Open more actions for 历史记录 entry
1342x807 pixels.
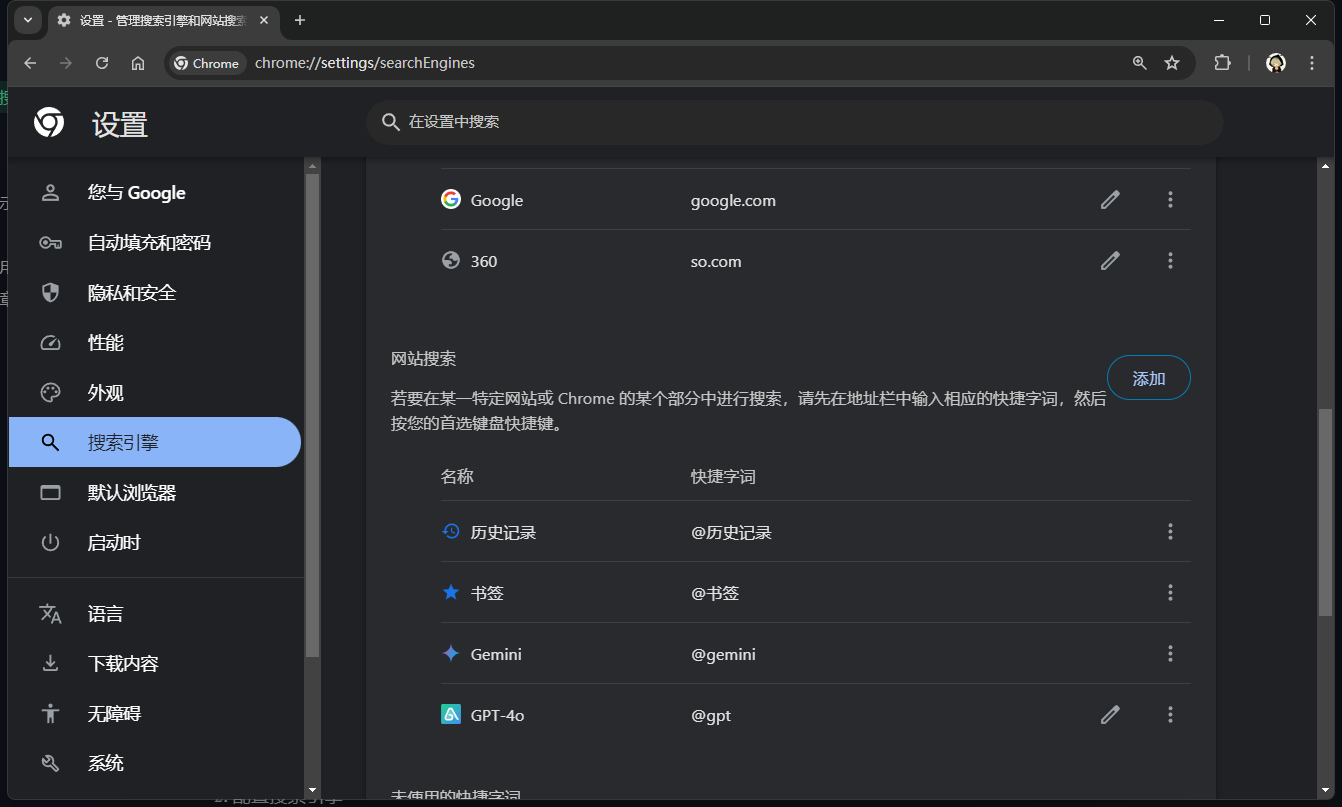[1170, 532]
